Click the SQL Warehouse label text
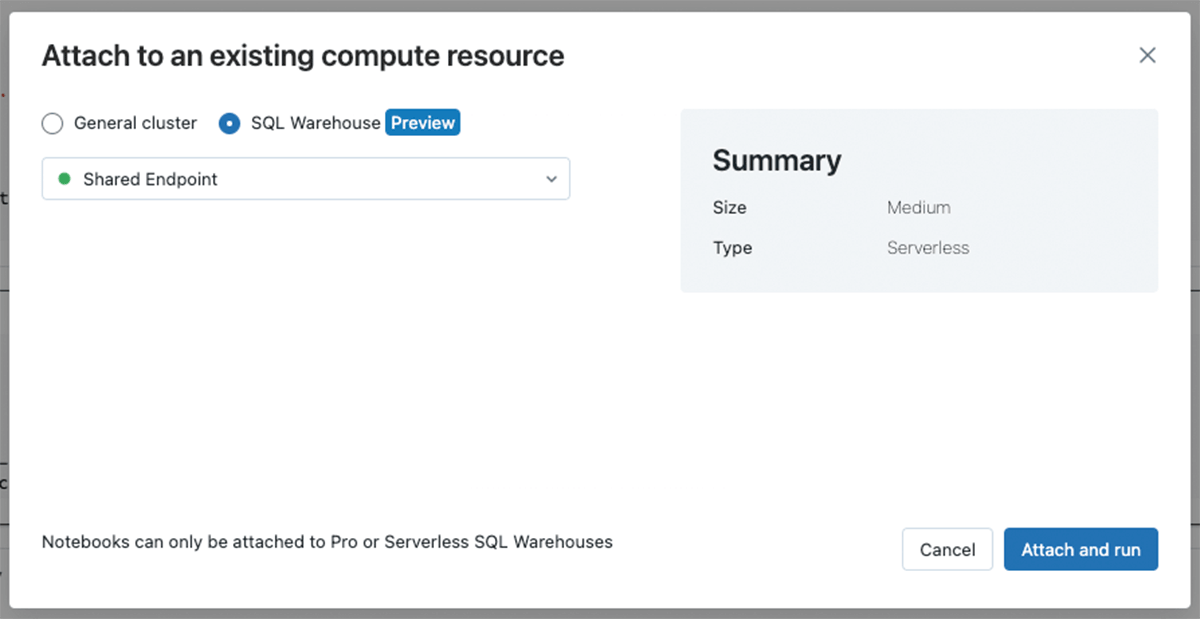The height and width of the screenshot is (619, 1200). pyautogui.click(x=315, y=124)
